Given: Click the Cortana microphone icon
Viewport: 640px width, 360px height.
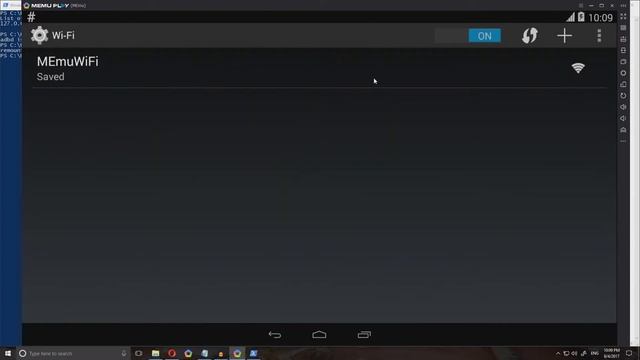Looking at the screenshot, I should [124, 353].
